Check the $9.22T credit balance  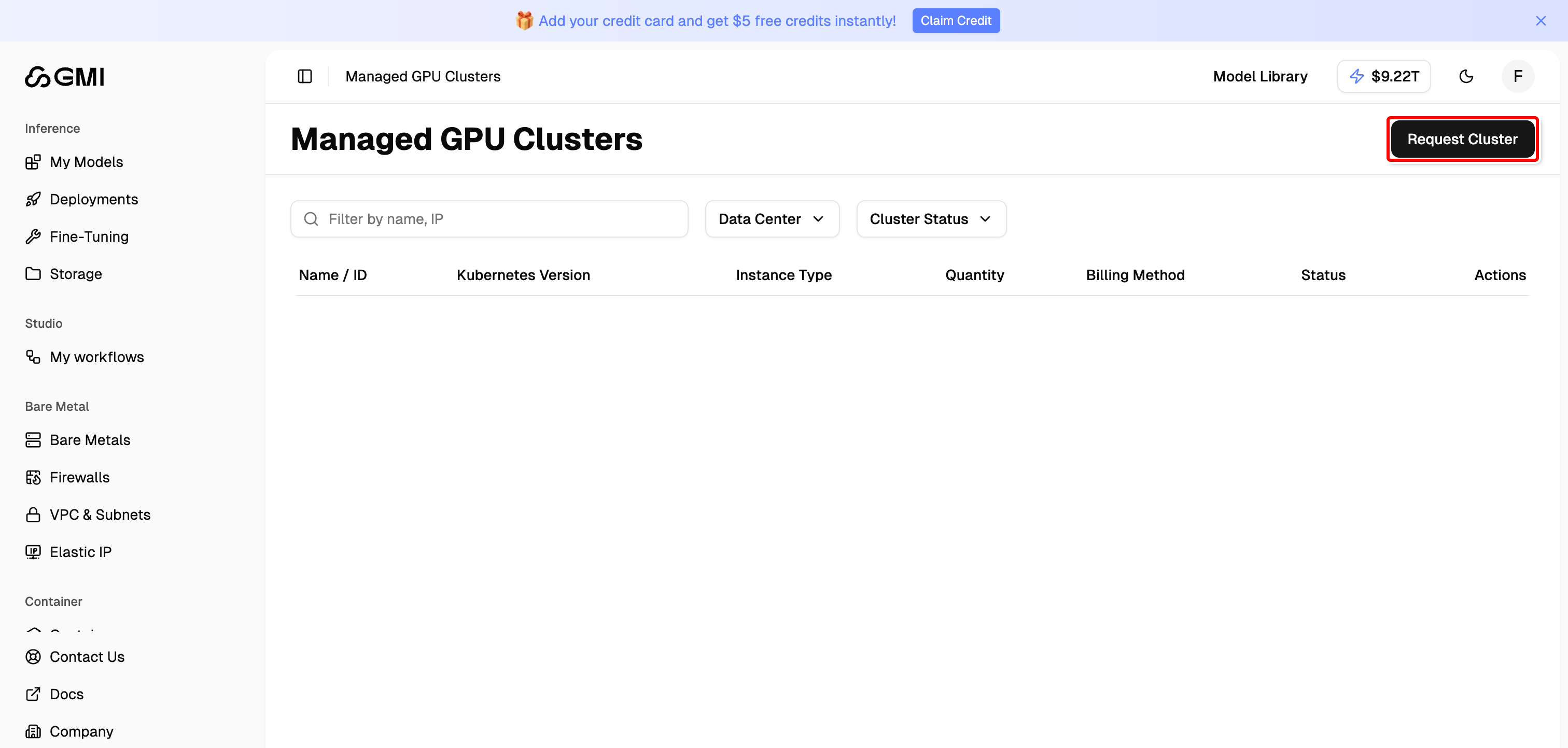[1383, 76]
